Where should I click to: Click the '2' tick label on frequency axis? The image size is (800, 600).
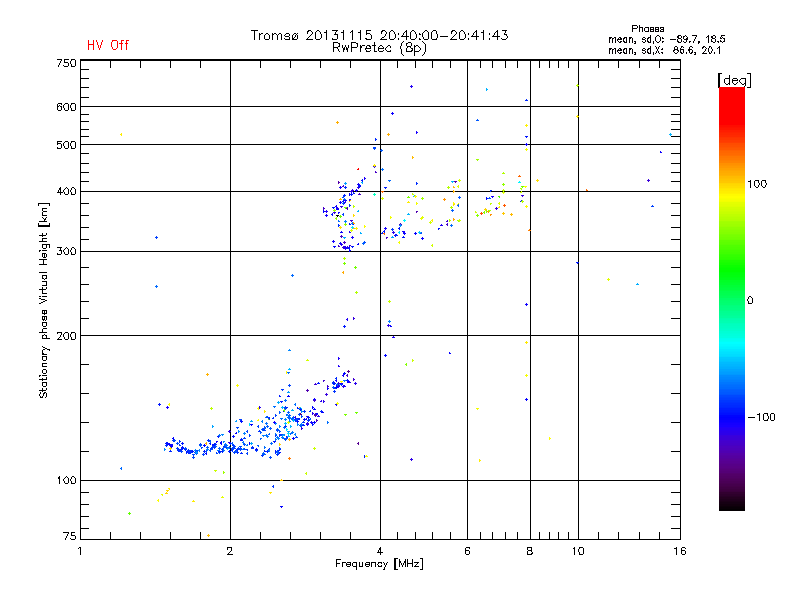pyautogui.click(x=230, y=551)
